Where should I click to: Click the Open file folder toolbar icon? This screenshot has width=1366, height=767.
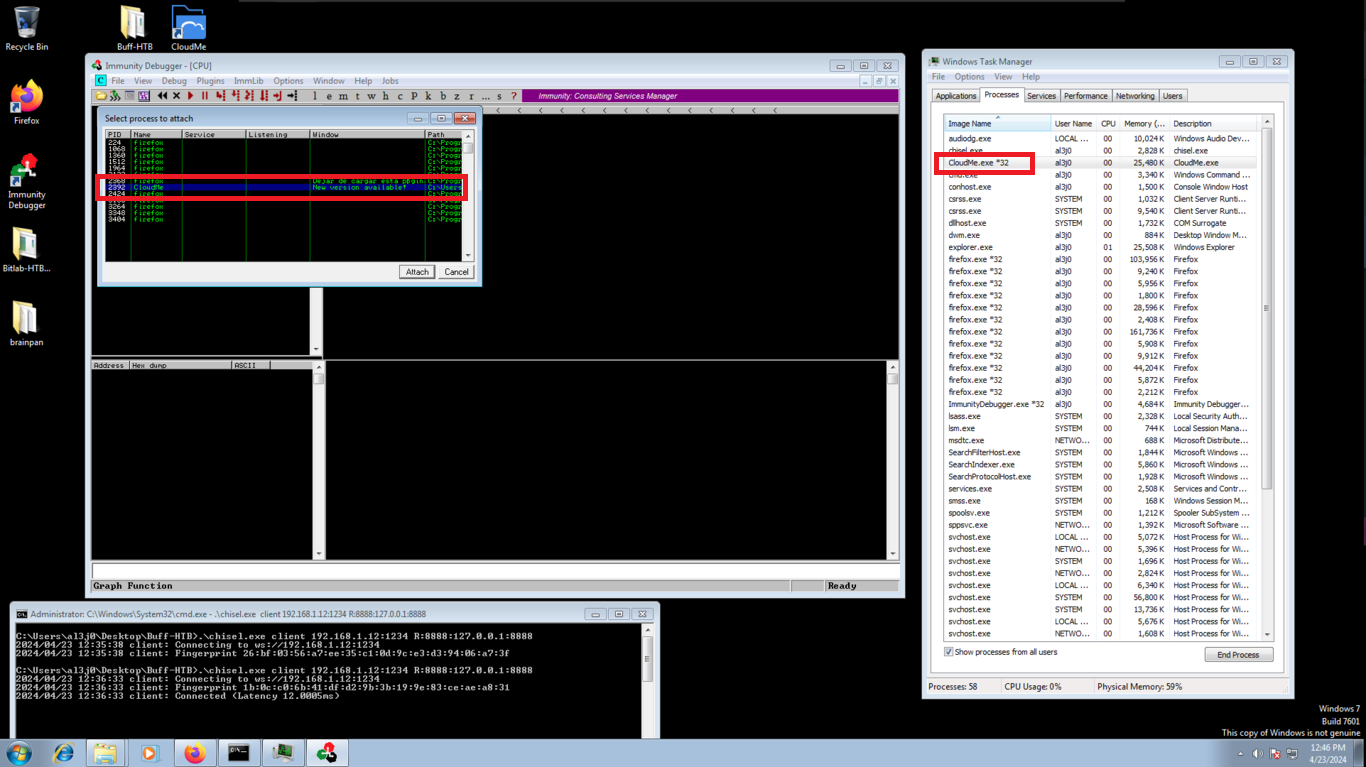[x=101, y=96]
